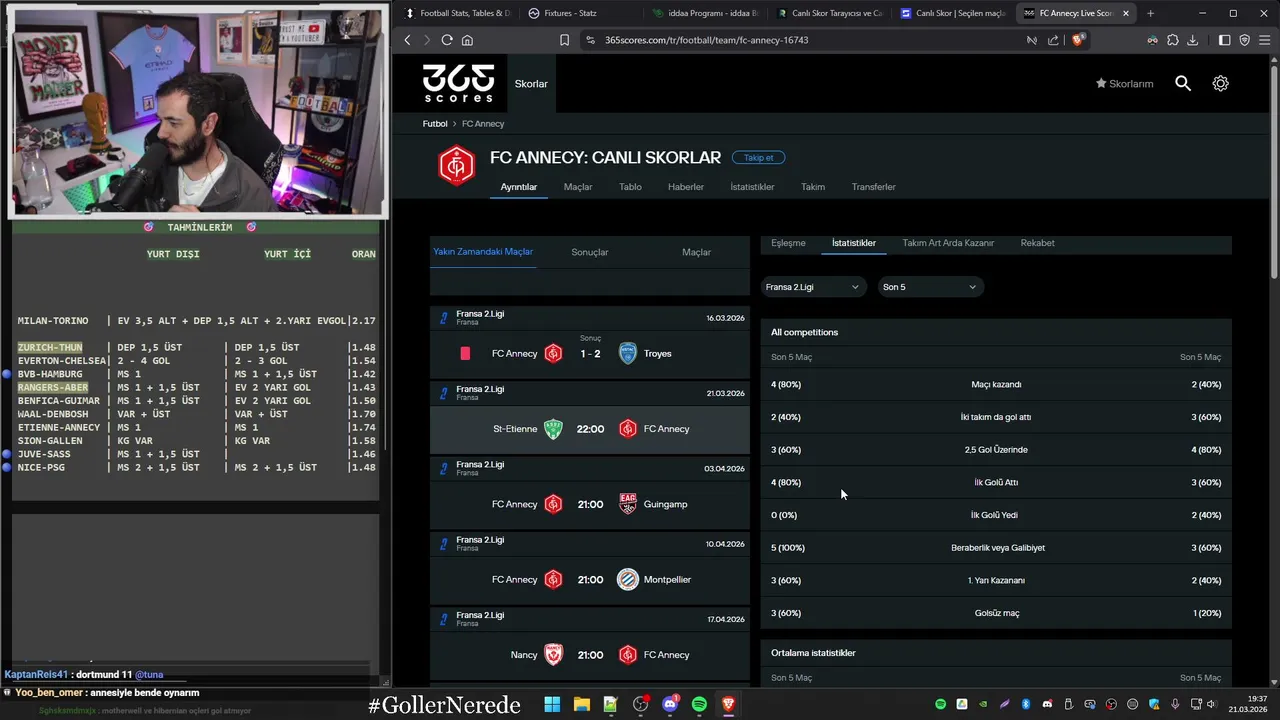Switch to the Tablo tab

[x=630, y=187]
